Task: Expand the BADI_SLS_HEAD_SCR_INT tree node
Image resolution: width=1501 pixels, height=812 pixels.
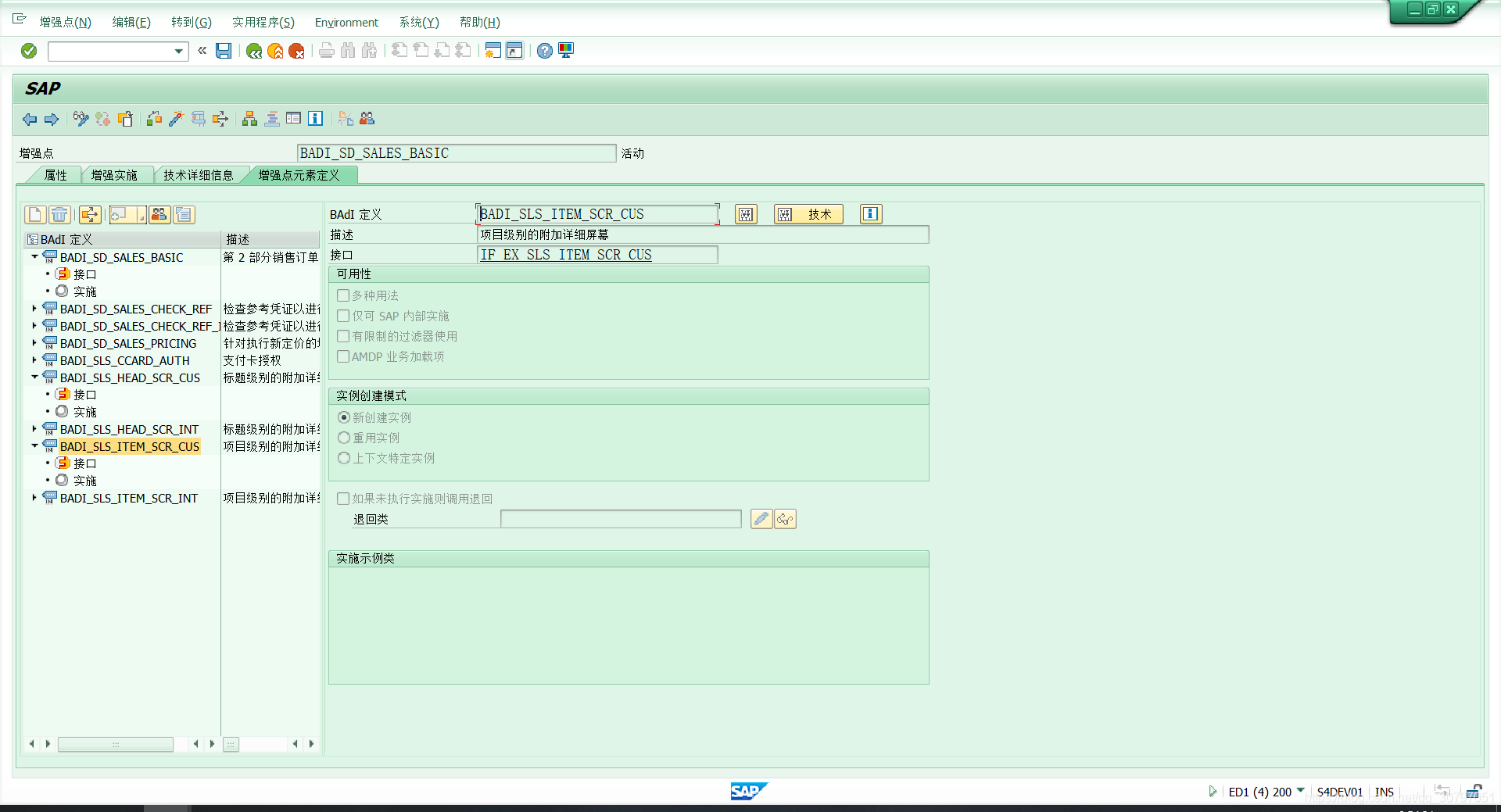Action: (34, 429)
